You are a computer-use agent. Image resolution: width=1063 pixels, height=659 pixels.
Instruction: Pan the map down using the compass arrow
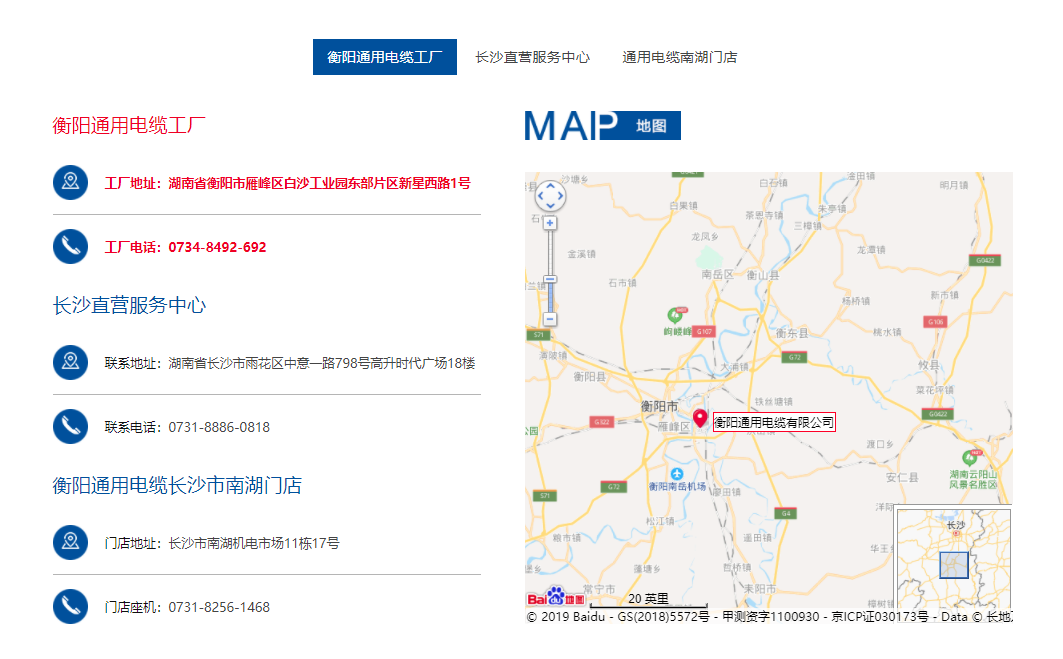549,206
